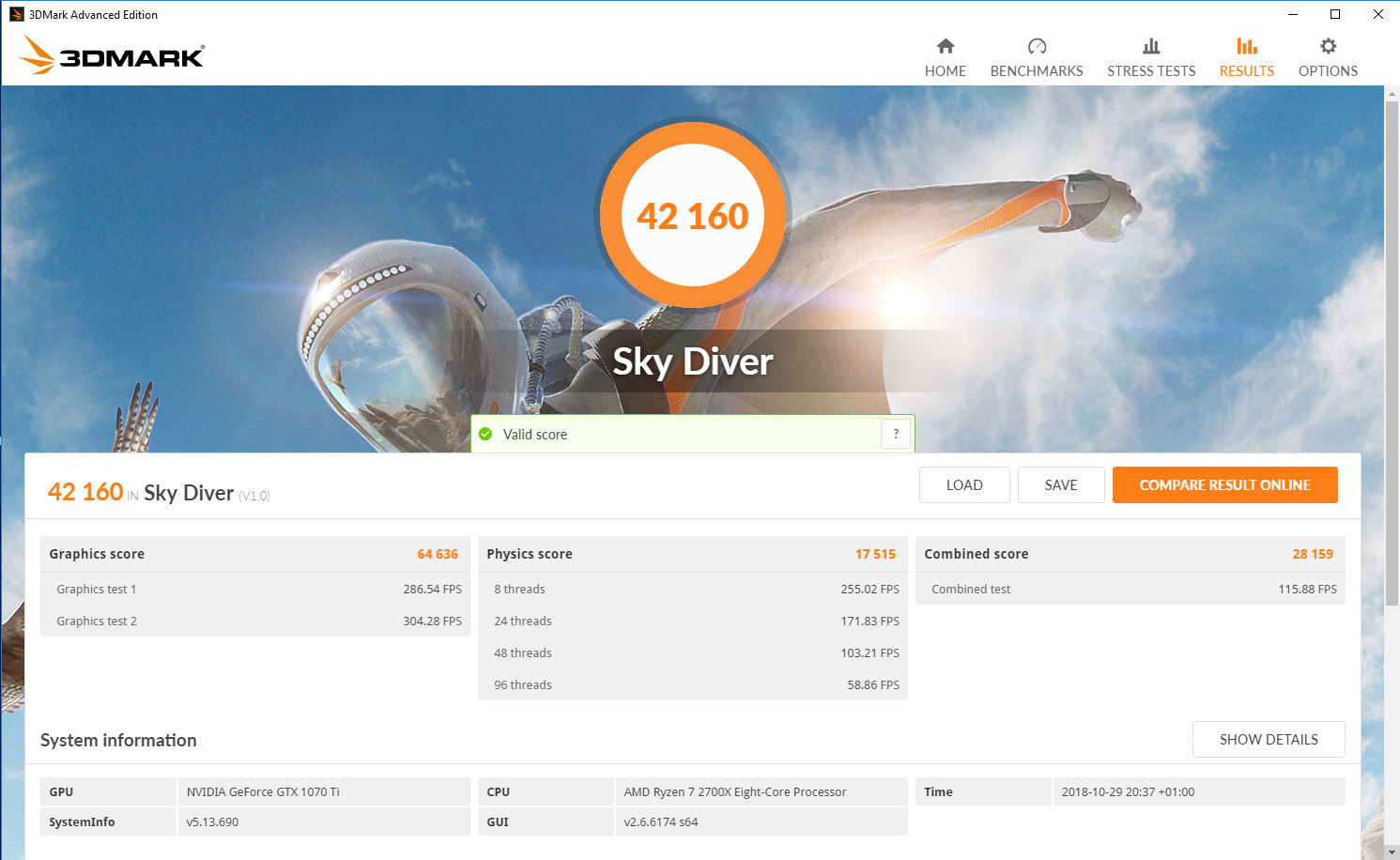The height and width of the screenshot is (860, 1400).
Task: Select the Combined score value 28 159
Action: point(1313,554)
